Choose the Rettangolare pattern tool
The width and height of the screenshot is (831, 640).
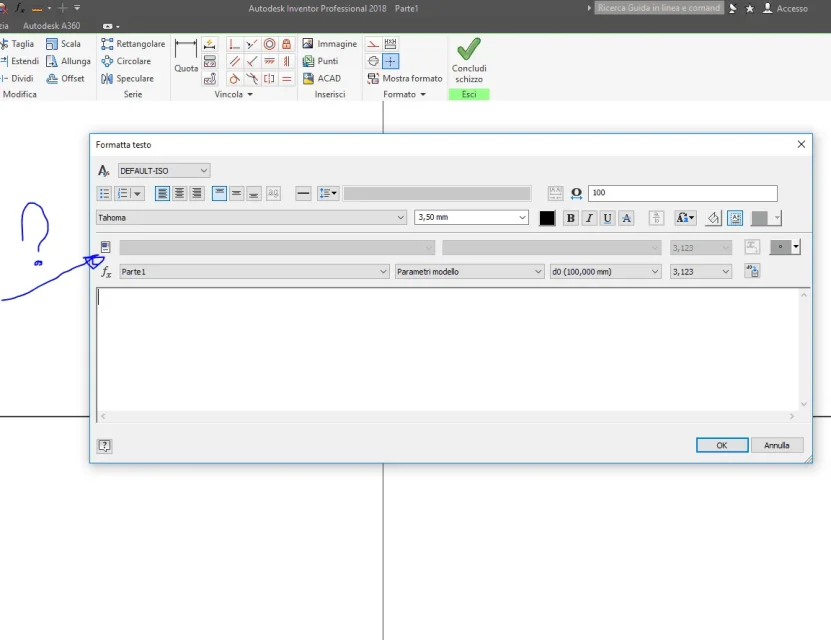pos(133,44)
